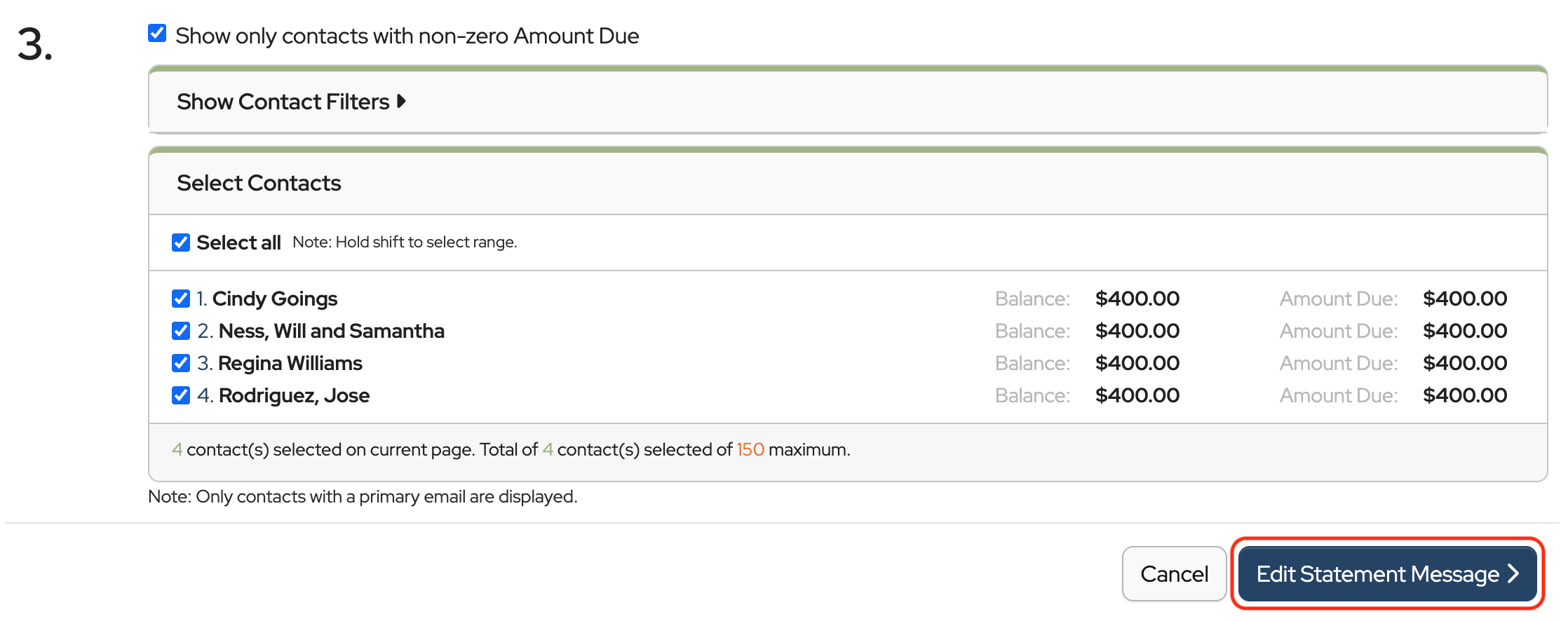Click the 150 maximum contacts number
The height and width of the screenshot is (621, 1568).
tap(750, 450)
